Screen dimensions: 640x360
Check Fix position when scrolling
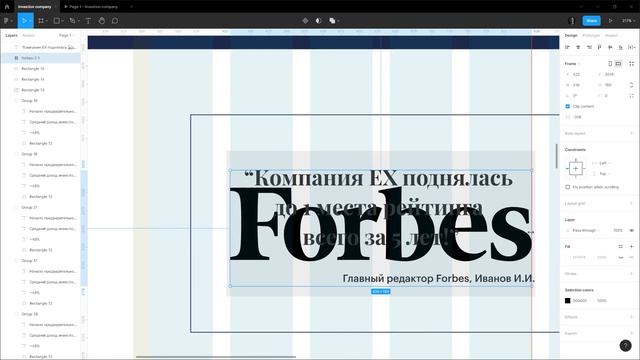[x=567, y=187]
